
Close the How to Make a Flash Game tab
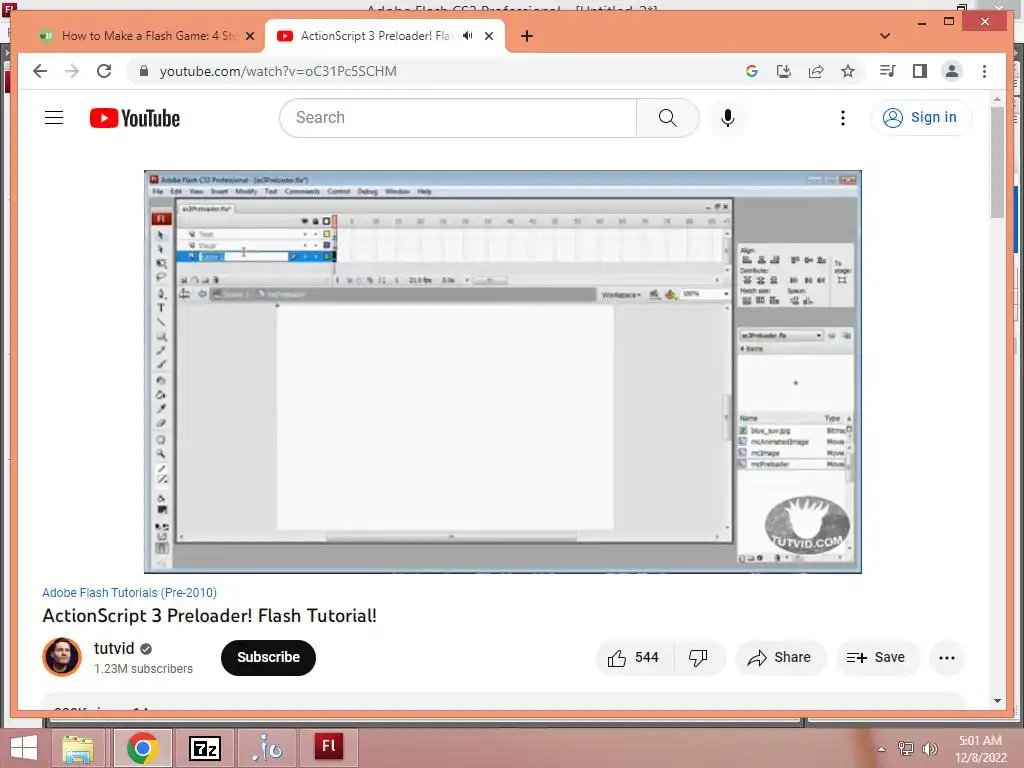pos(249,36)
